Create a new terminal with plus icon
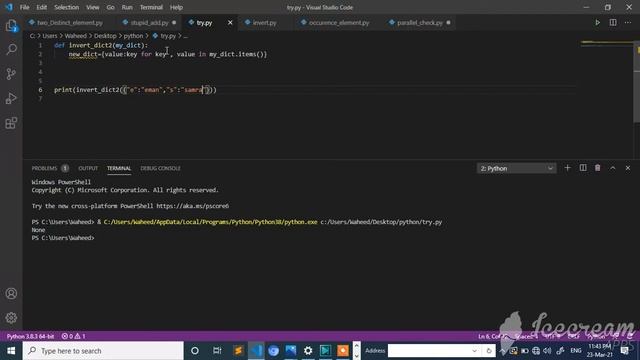The width and height of the screenshot is (640, 360). [x=567, y=168]
